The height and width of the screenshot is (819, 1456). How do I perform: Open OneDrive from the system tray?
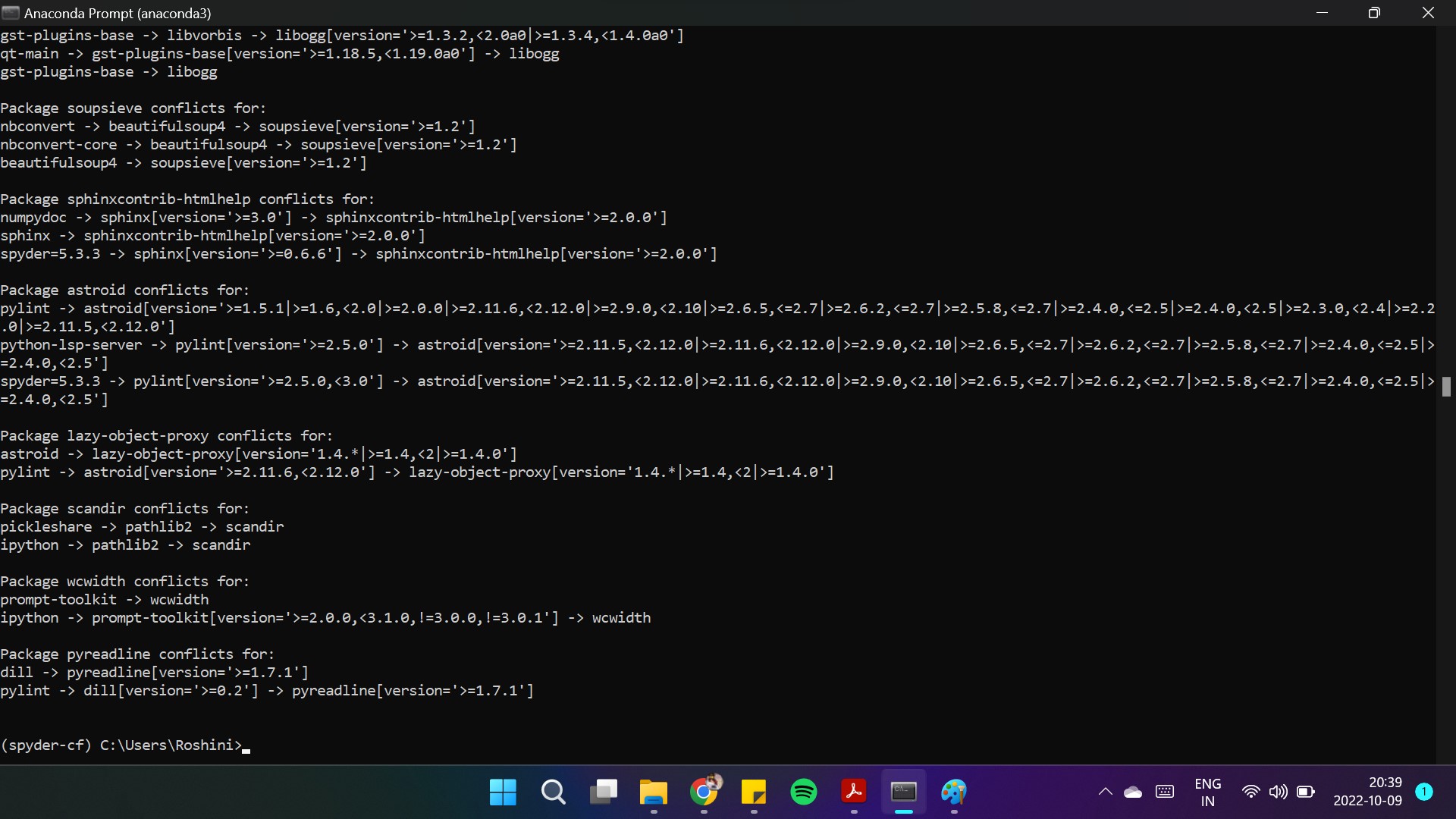tap(1133, 792)
